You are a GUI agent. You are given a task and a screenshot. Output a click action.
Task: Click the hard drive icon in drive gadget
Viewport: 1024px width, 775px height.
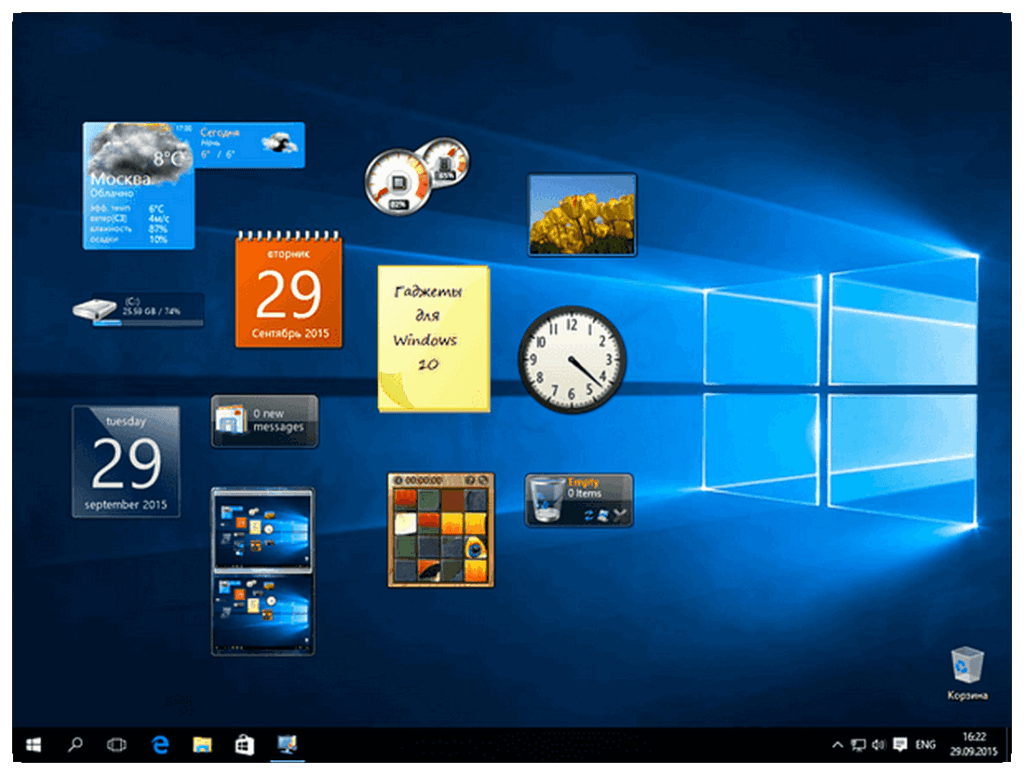coord(95,309)
